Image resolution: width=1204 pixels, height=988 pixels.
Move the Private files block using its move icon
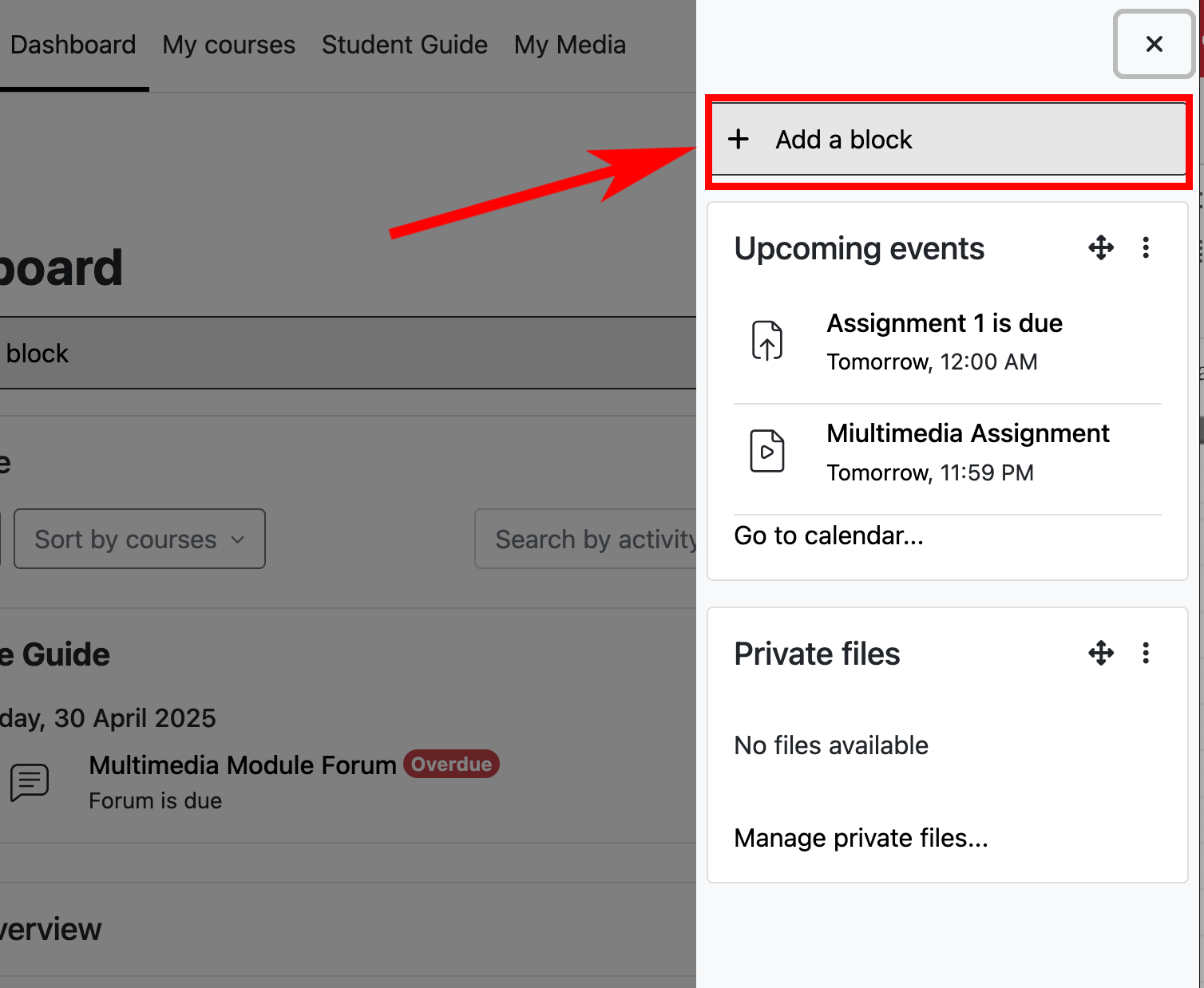1101,653
